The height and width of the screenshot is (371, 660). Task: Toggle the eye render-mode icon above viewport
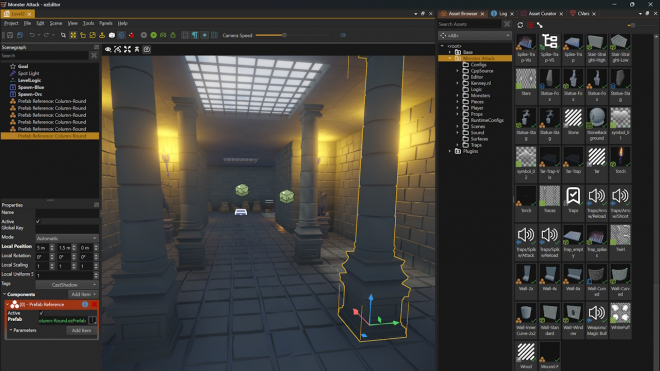tap(108, 50)
